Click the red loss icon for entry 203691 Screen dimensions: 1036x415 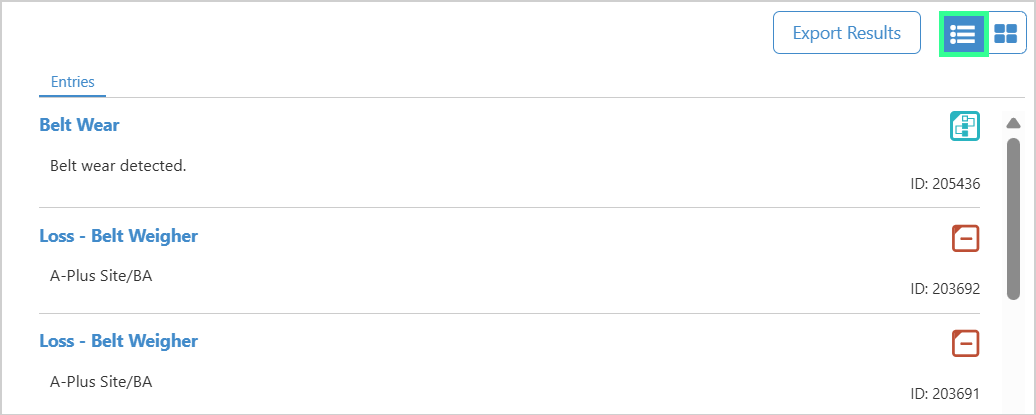965,343
